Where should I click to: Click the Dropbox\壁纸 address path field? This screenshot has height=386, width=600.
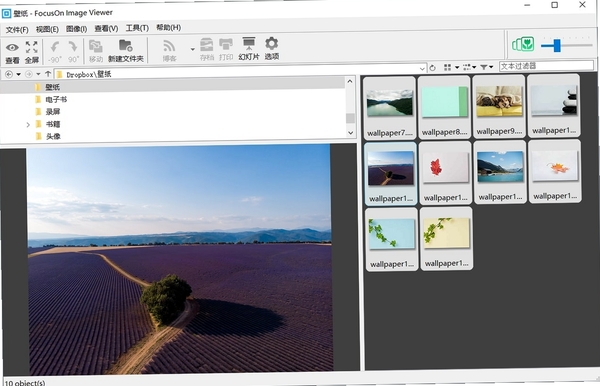240,72
